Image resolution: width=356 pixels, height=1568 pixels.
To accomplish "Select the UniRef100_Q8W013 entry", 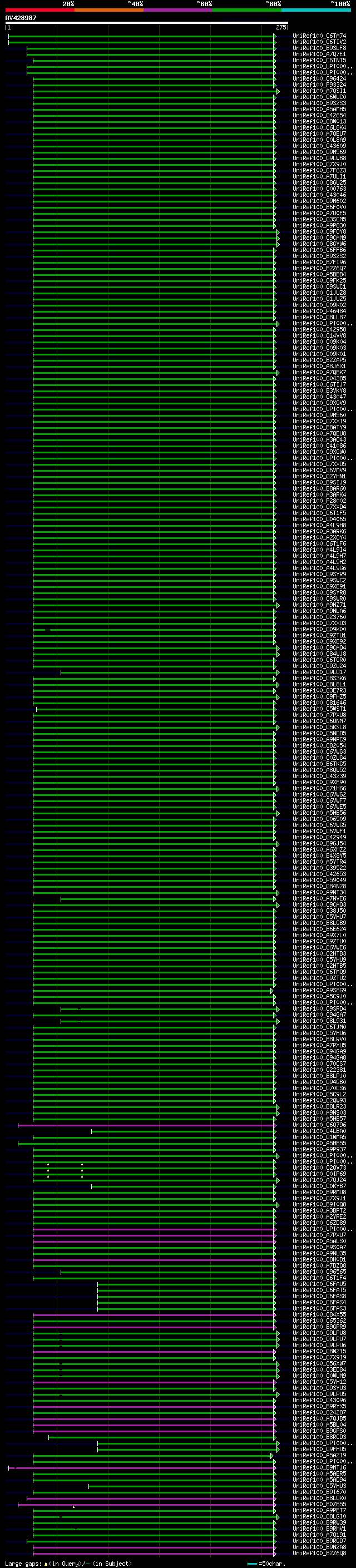I will pyautogui.click(x=319, y=121).
